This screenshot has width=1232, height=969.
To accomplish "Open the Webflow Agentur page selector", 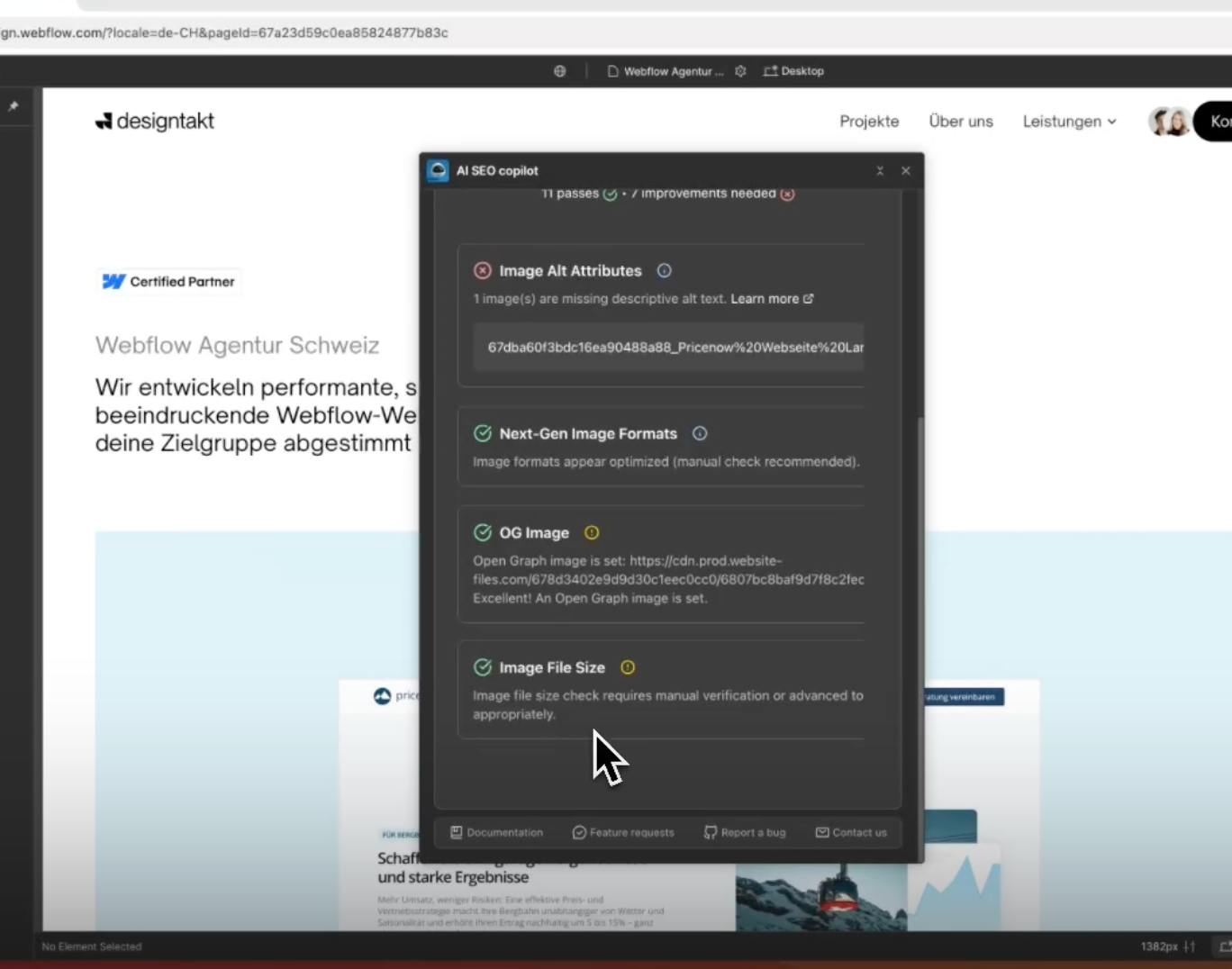I will tap(666, 71).
